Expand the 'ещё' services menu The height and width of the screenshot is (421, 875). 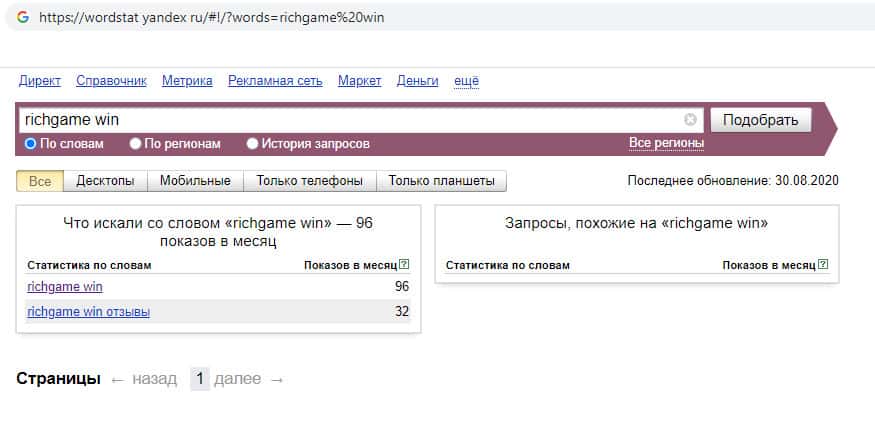[x=467, y=81]
